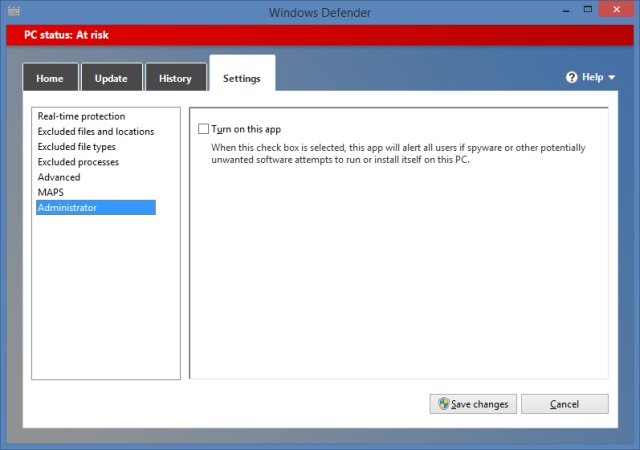This screenshot has width=640, height=450.
Task: Enable the 'Turn on this app' checkbox
Action: (204, 129)
